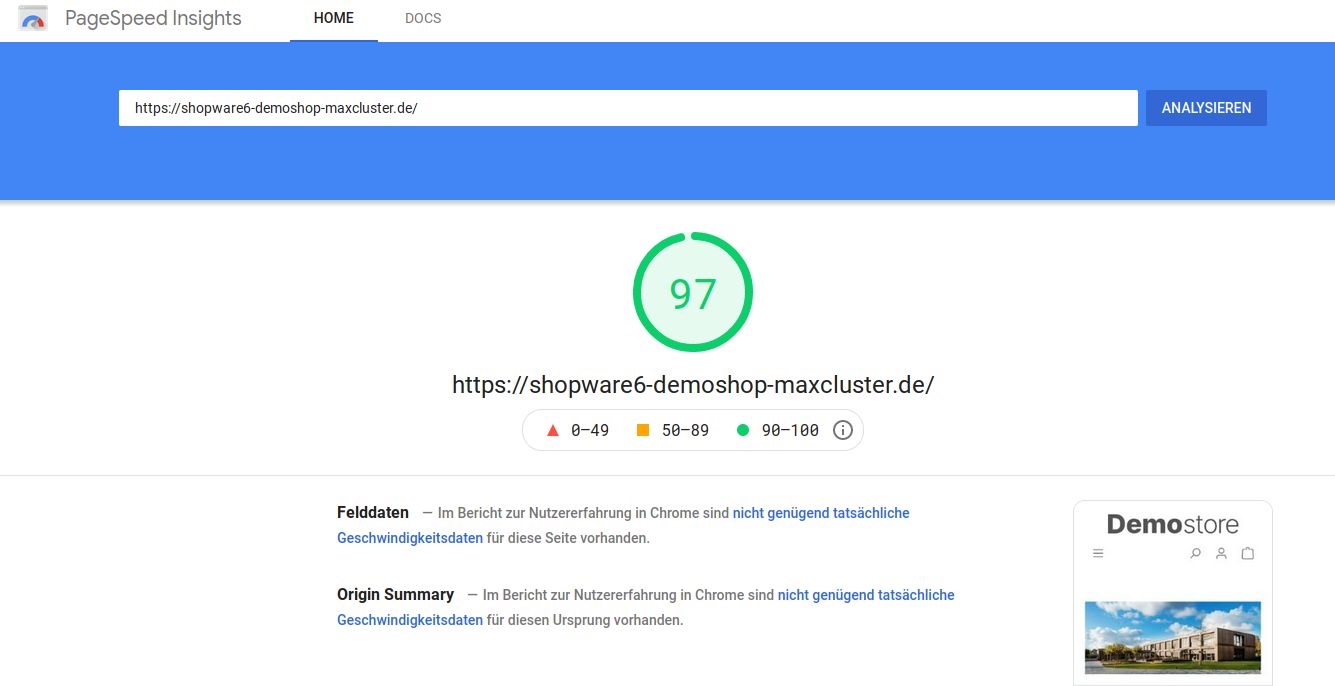The width and height of the screenshot is (1335, 686).
Task: Click the hamburger menu icon in Demostore preview
Action: click(x=1098, y=553)
